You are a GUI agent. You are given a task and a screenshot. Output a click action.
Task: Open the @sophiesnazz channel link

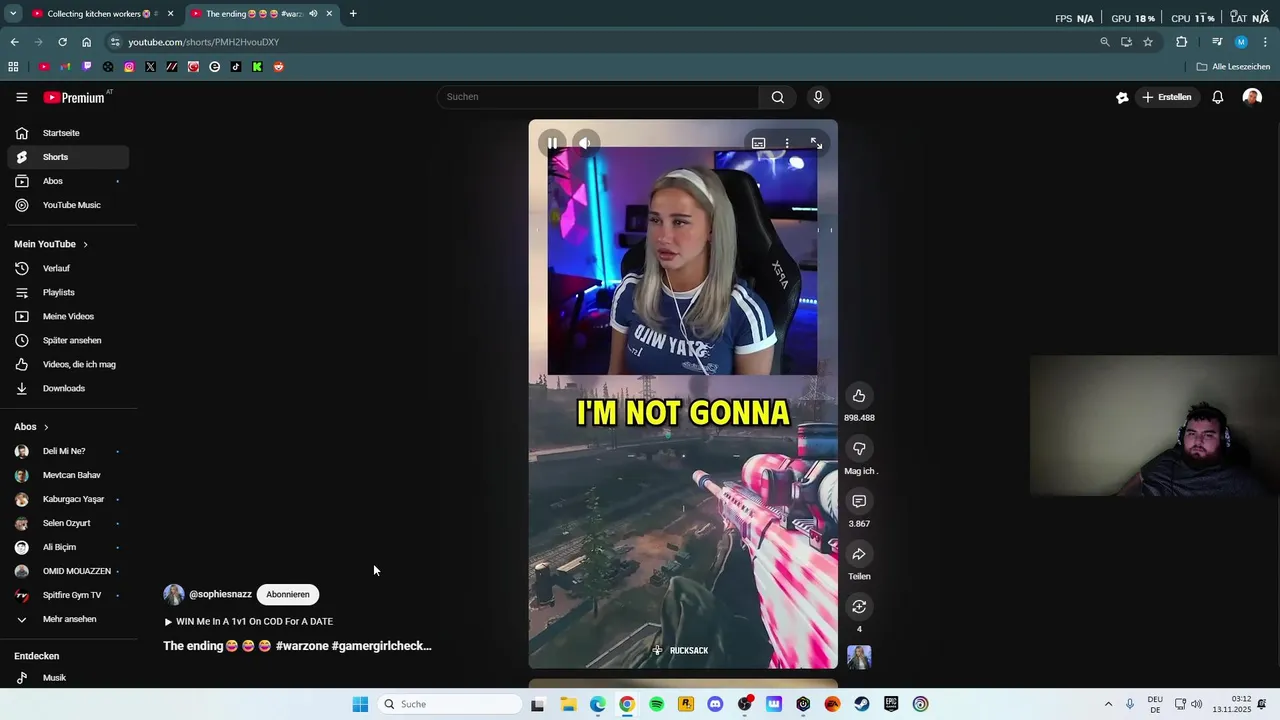pos(220,594)
